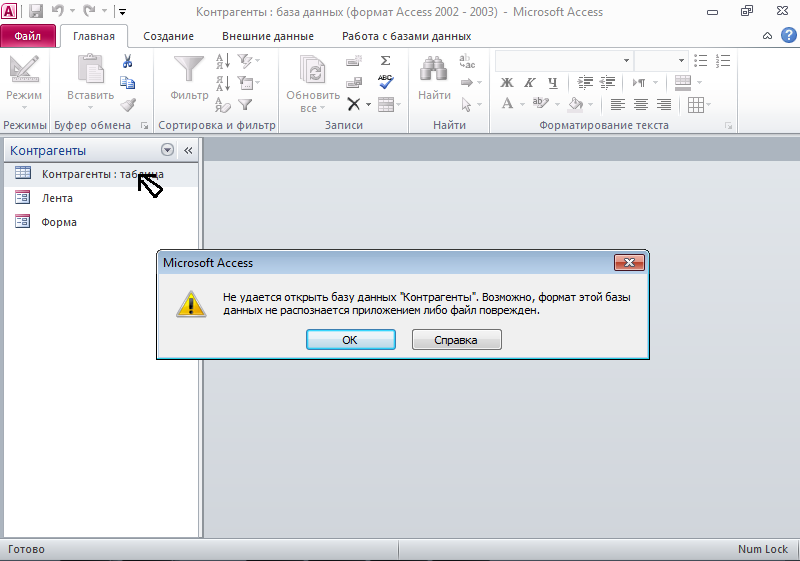
Task: Open Customize Quick Access Toolbar dropdown
Action: tap(122, 11)
